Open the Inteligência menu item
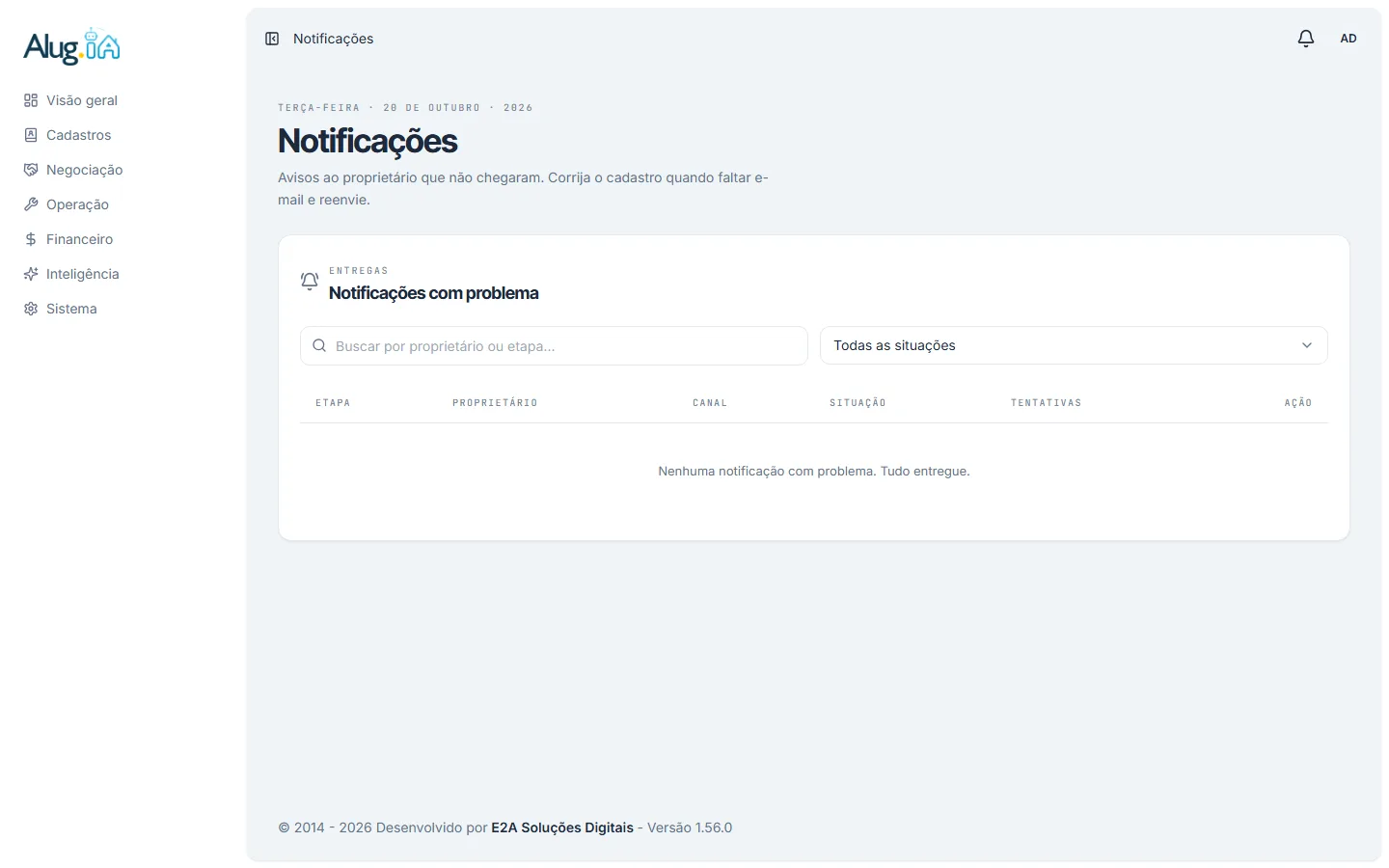This screenshot has height=868, width=1389. point(83,274)
